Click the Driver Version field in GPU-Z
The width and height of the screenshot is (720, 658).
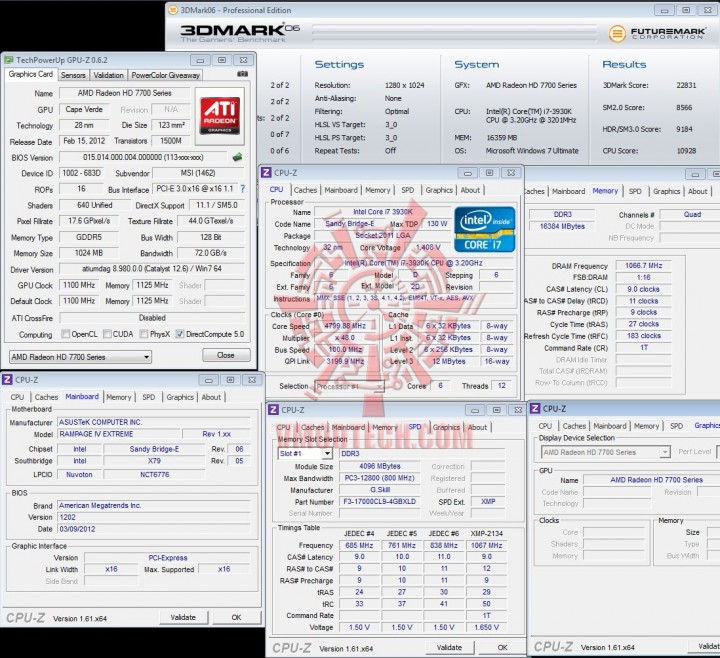click(152, 269)
